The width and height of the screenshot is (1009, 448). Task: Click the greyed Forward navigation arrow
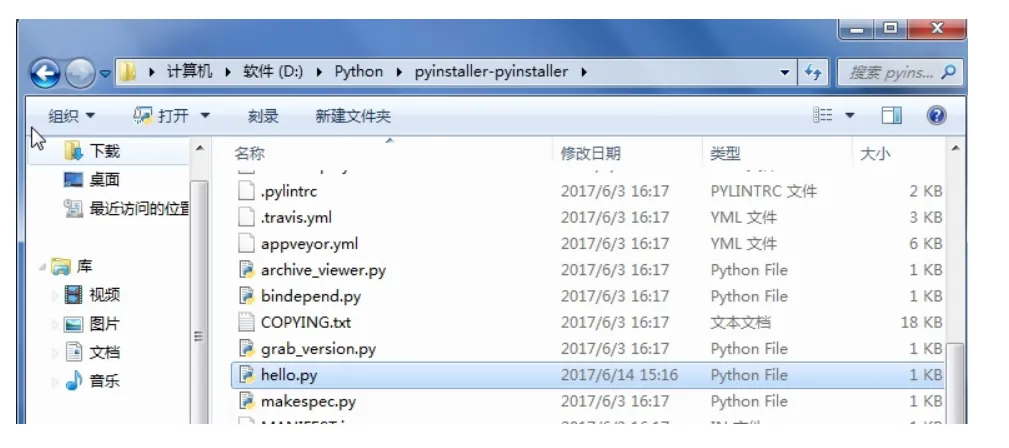pyautogui.click(x=79, y=73)
